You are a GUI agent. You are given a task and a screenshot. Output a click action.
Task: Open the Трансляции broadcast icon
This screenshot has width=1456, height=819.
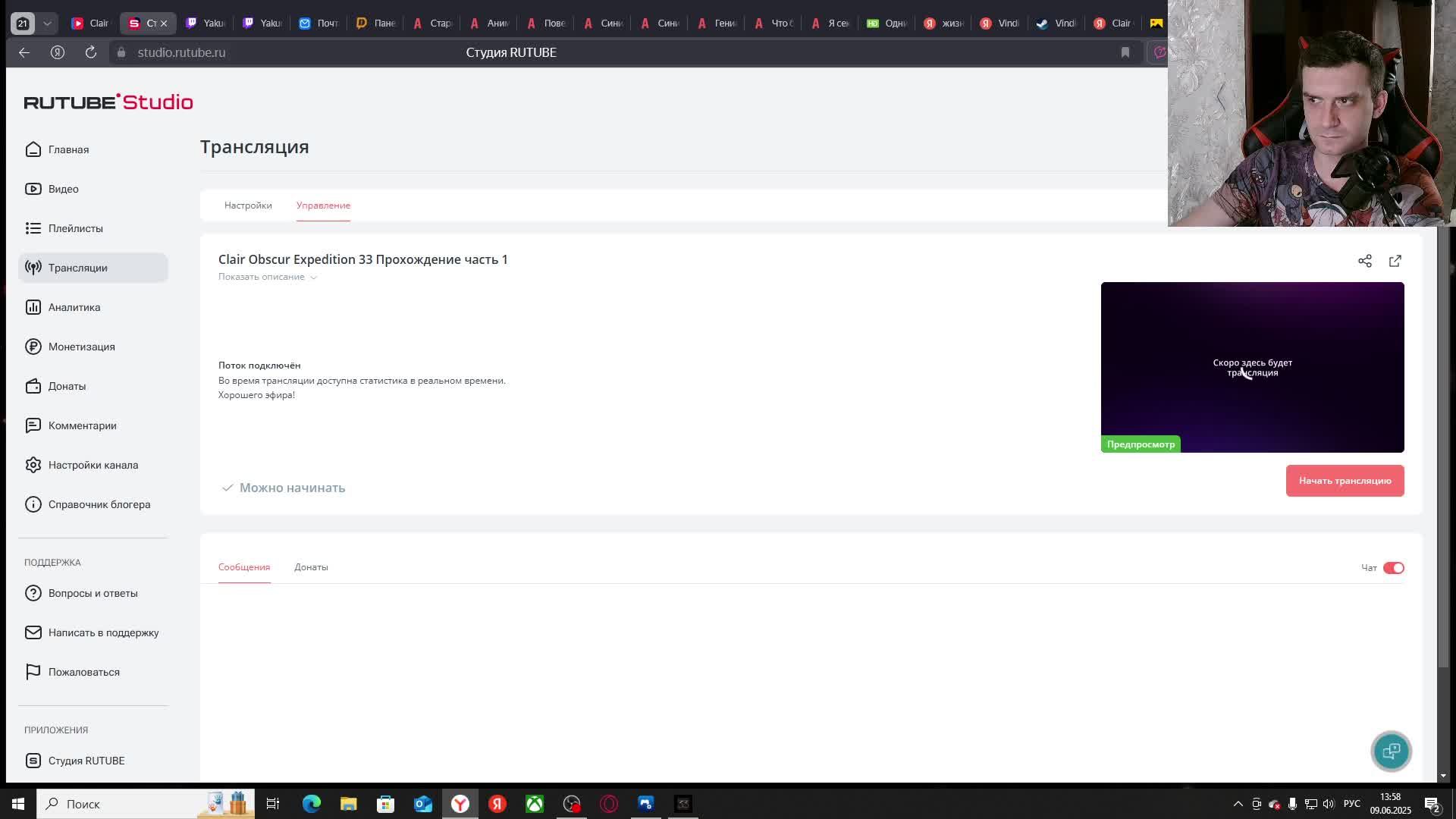point(33,268)
